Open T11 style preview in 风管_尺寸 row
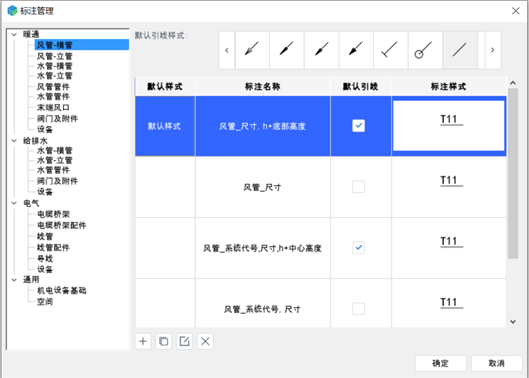The image size is (529, 378). pyautogui.click(x=449, y=187)
